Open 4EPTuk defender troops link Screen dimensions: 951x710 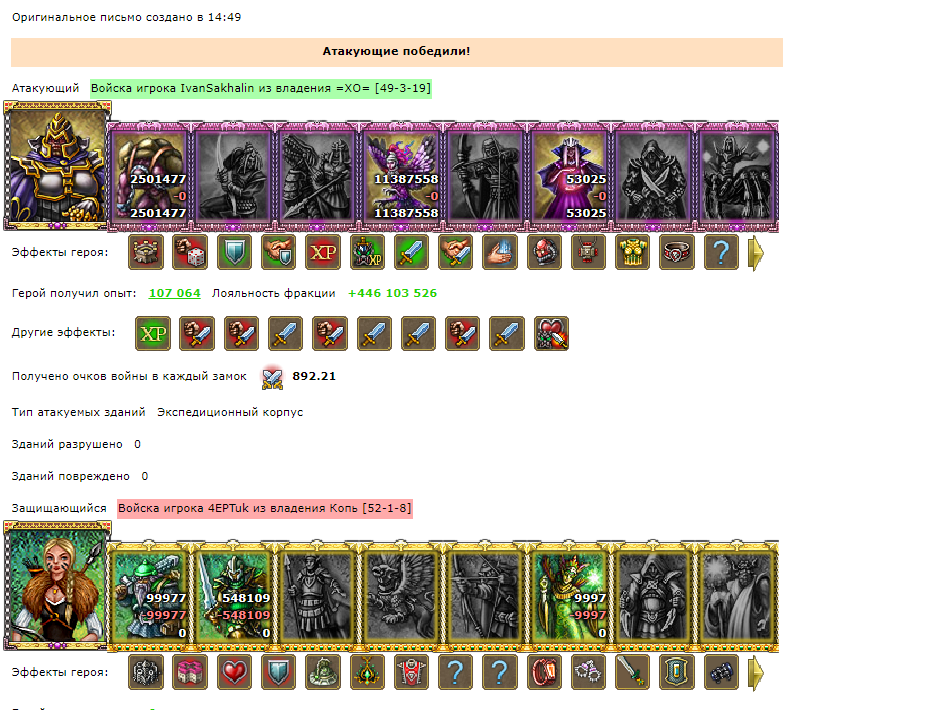264,508
